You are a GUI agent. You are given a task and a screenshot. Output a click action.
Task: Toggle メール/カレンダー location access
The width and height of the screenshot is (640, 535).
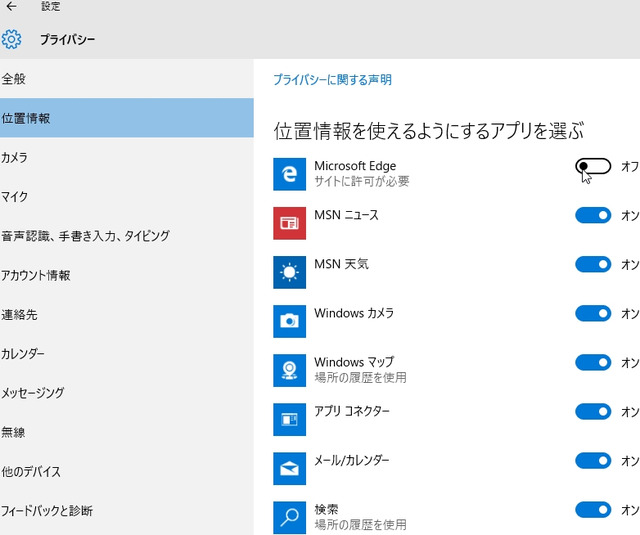pyautogui.click(x=593, y=460)
